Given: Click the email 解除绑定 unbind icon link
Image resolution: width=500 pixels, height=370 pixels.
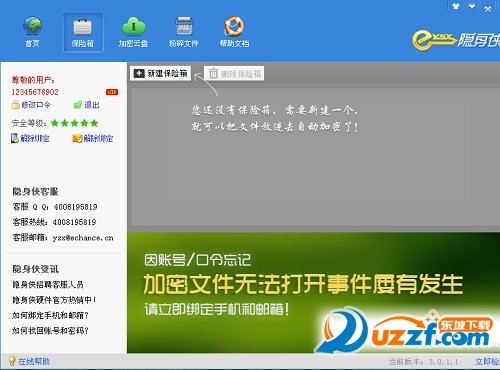Looking at the screenshot, I should (x=93, y=138).
